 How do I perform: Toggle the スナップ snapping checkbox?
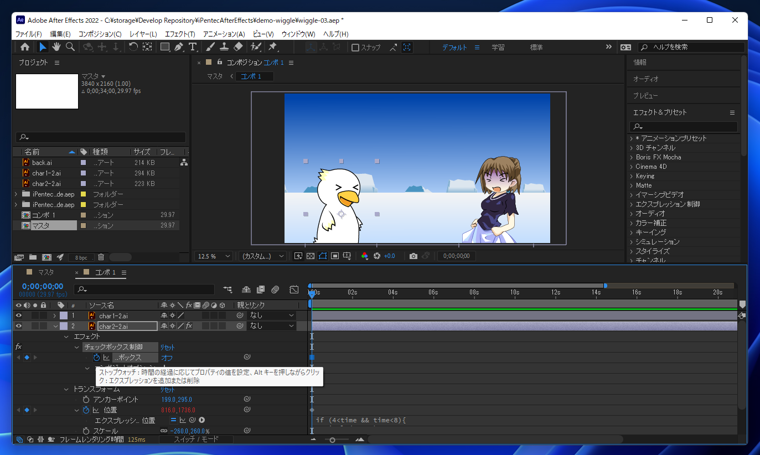(x=355, y=47)
